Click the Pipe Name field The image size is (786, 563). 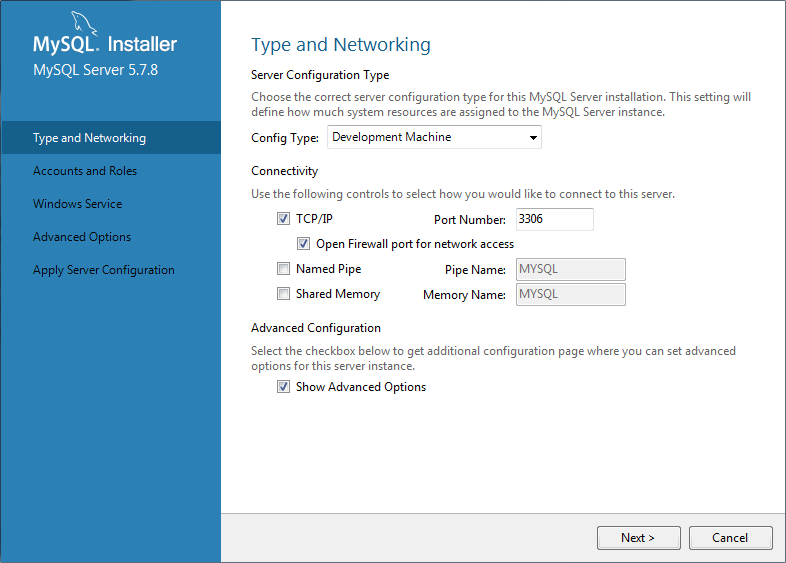[570, 269]
